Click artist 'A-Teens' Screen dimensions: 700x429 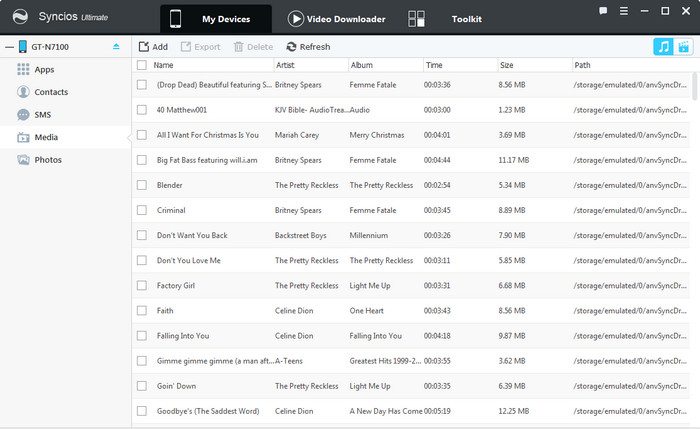[289, 361]
